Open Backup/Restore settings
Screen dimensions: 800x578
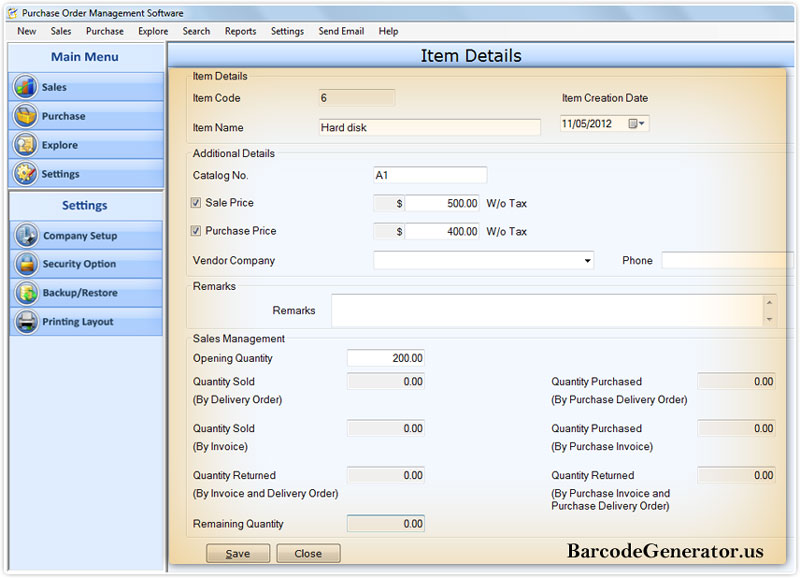pyautogui.click(x=86, y=293)
